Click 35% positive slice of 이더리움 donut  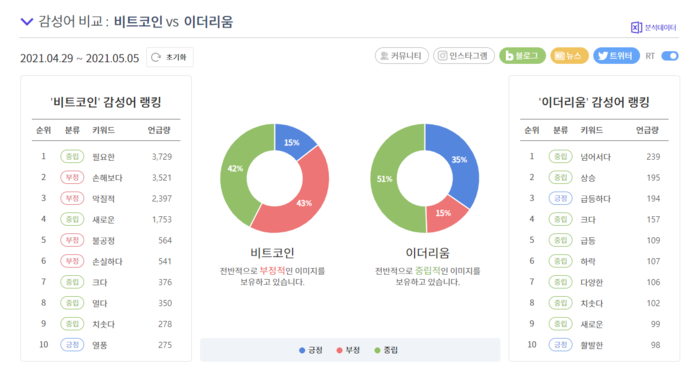pos(460,161)
